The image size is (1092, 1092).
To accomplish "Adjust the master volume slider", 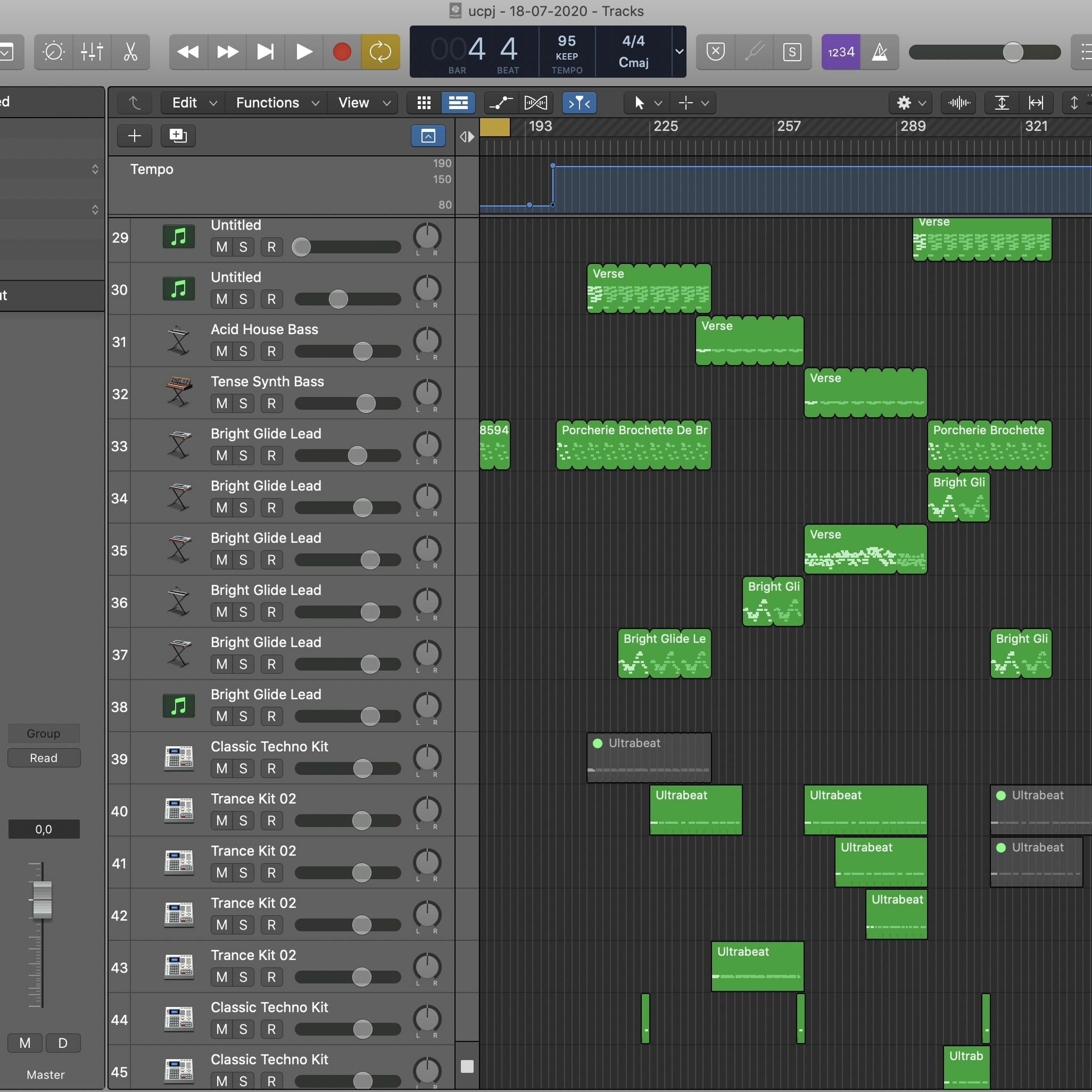I will tap(985, 52).
